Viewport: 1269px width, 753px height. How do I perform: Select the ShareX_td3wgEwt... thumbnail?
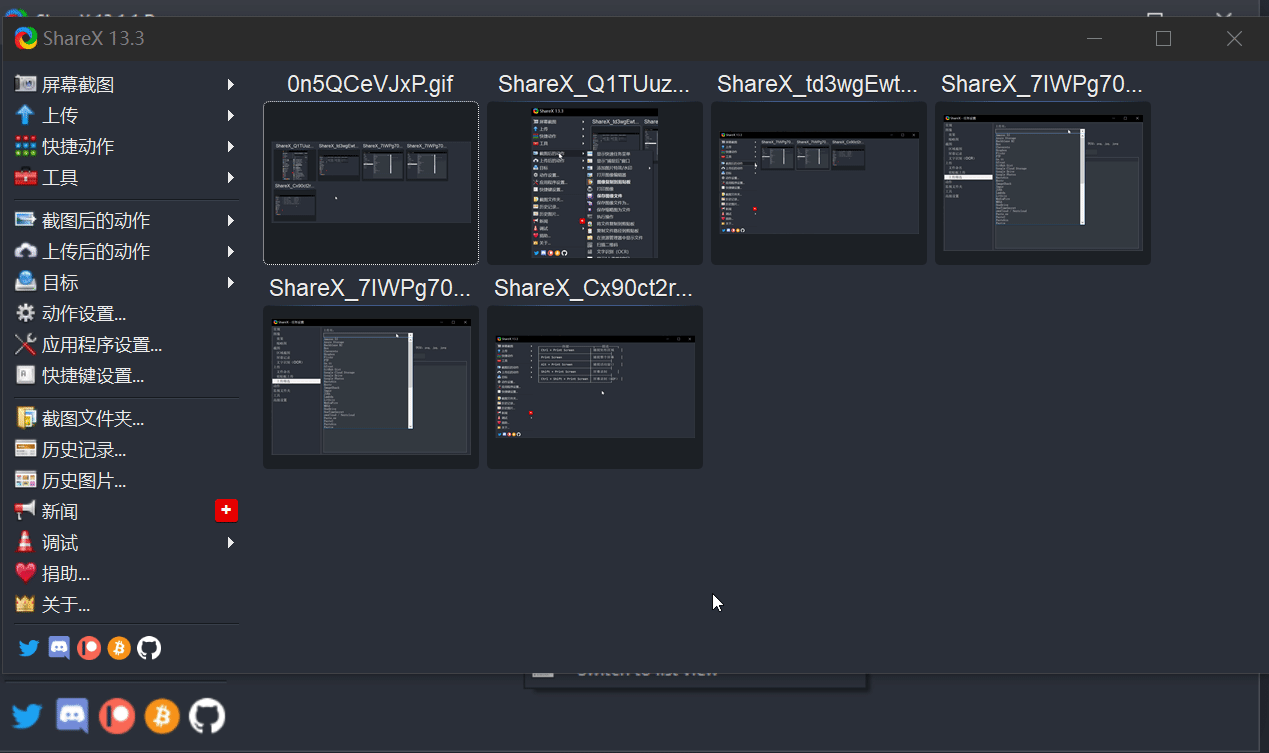coord(819,183)
